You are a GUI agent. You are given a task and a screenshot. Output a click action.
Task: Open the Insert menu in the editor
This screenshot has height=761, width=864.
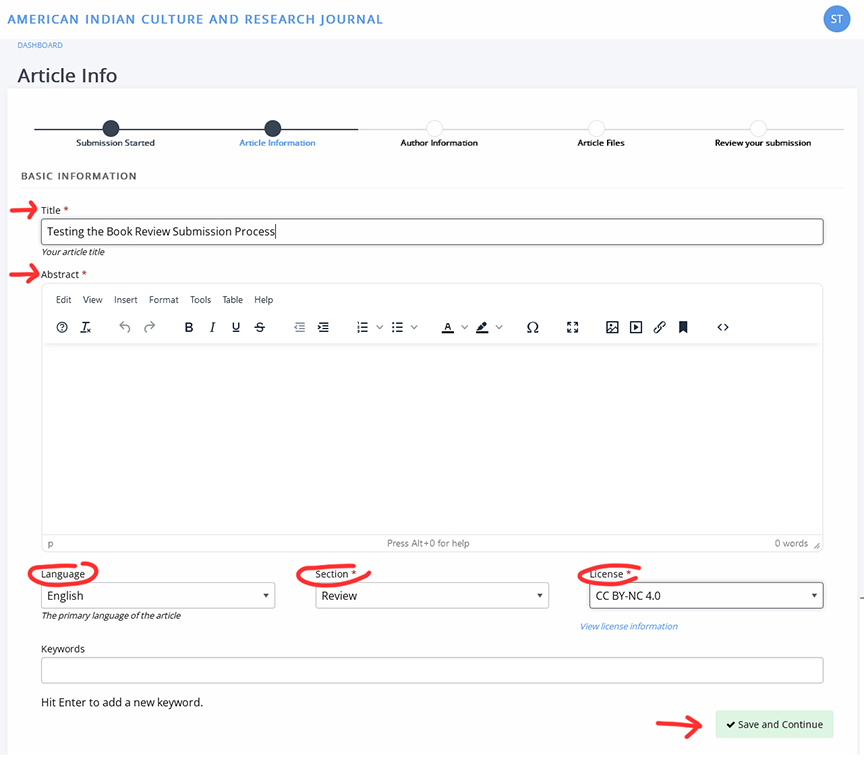(126, 300)
